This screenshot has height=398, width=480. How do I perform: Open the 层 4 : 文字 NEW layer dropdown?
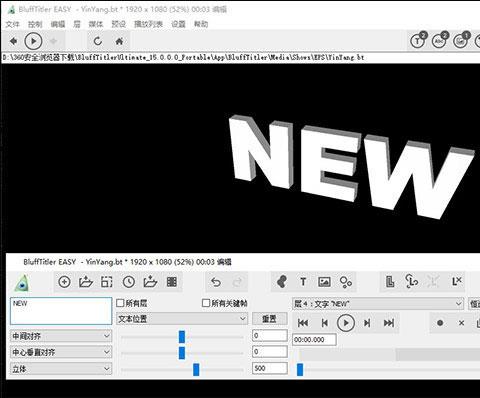(378, 304)
